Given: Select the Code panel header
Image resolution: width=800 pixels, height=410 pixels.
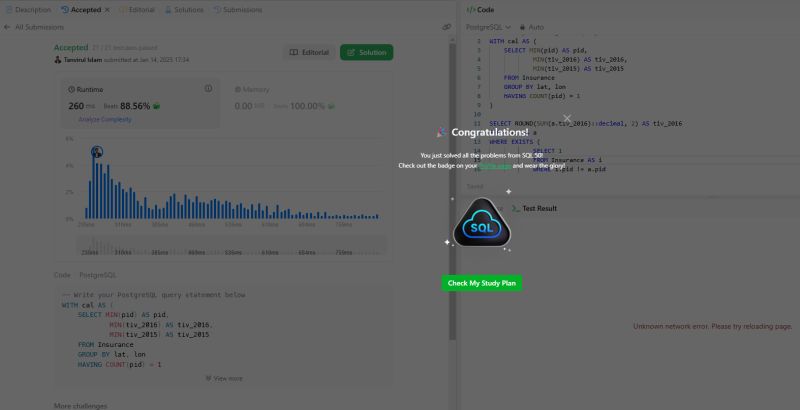Looking at the screenshot, I should pyautogui.click(x=481, y=10).
